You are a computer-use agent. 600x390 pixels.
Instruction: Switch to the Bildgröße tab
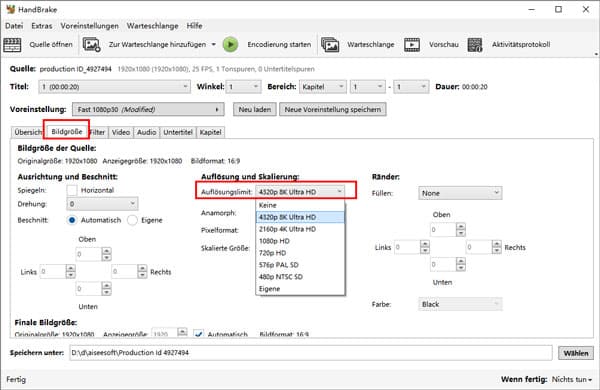[x=67, y=132]
